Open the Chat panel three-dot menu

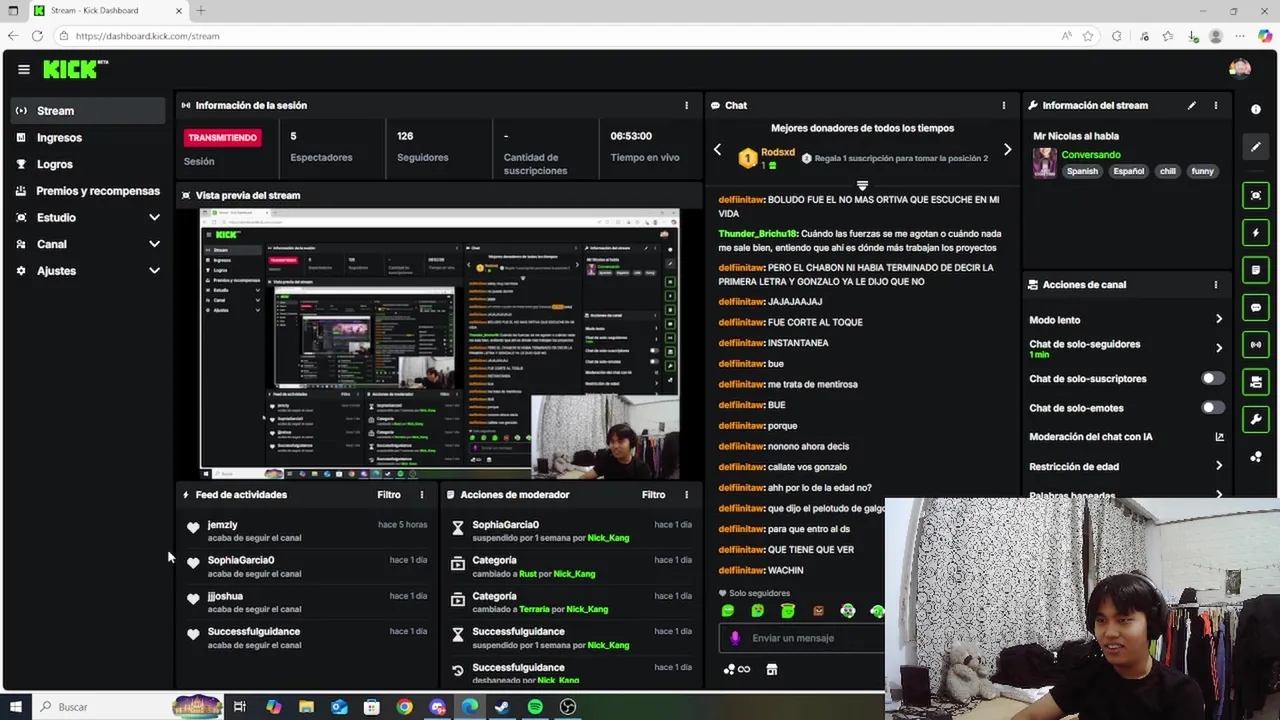1003,105
